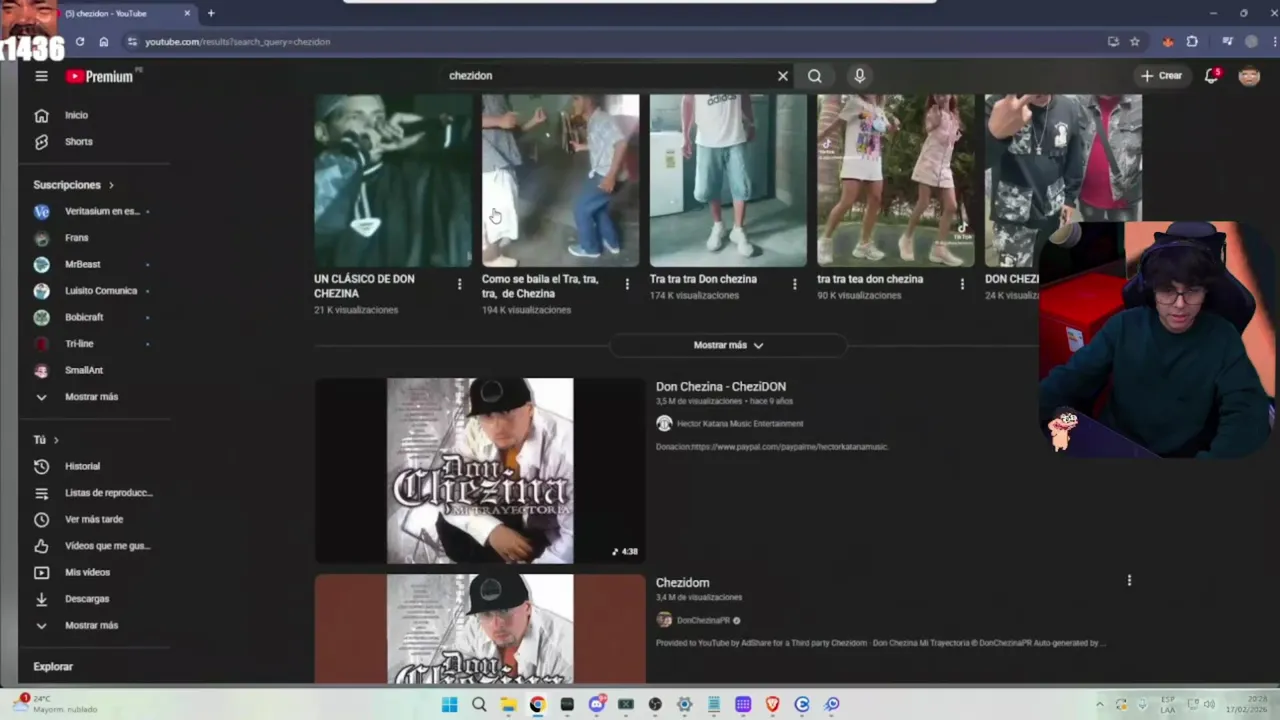Click inside the YouTube search field
1280x720 pixels.
[608, 76]
